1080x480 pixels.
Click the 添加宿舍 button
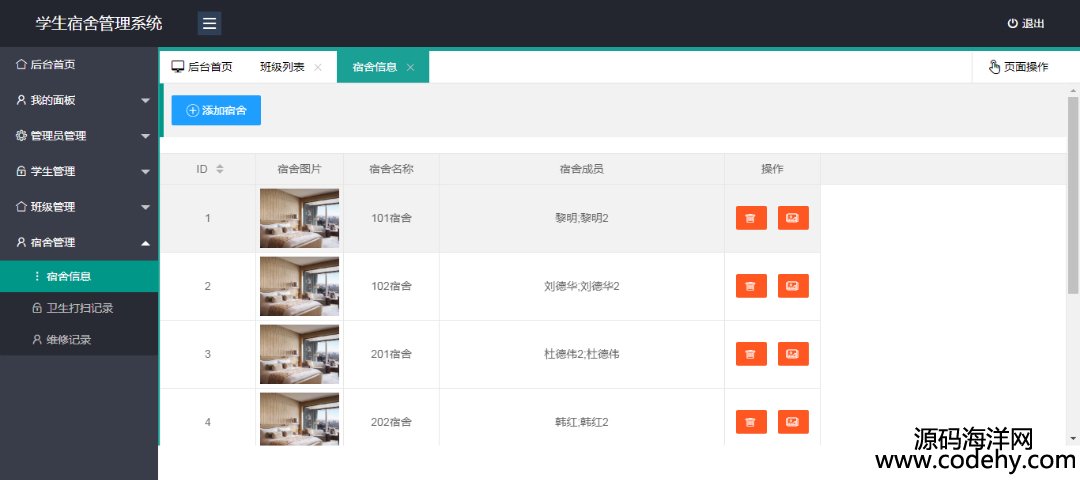click(216, 110)
